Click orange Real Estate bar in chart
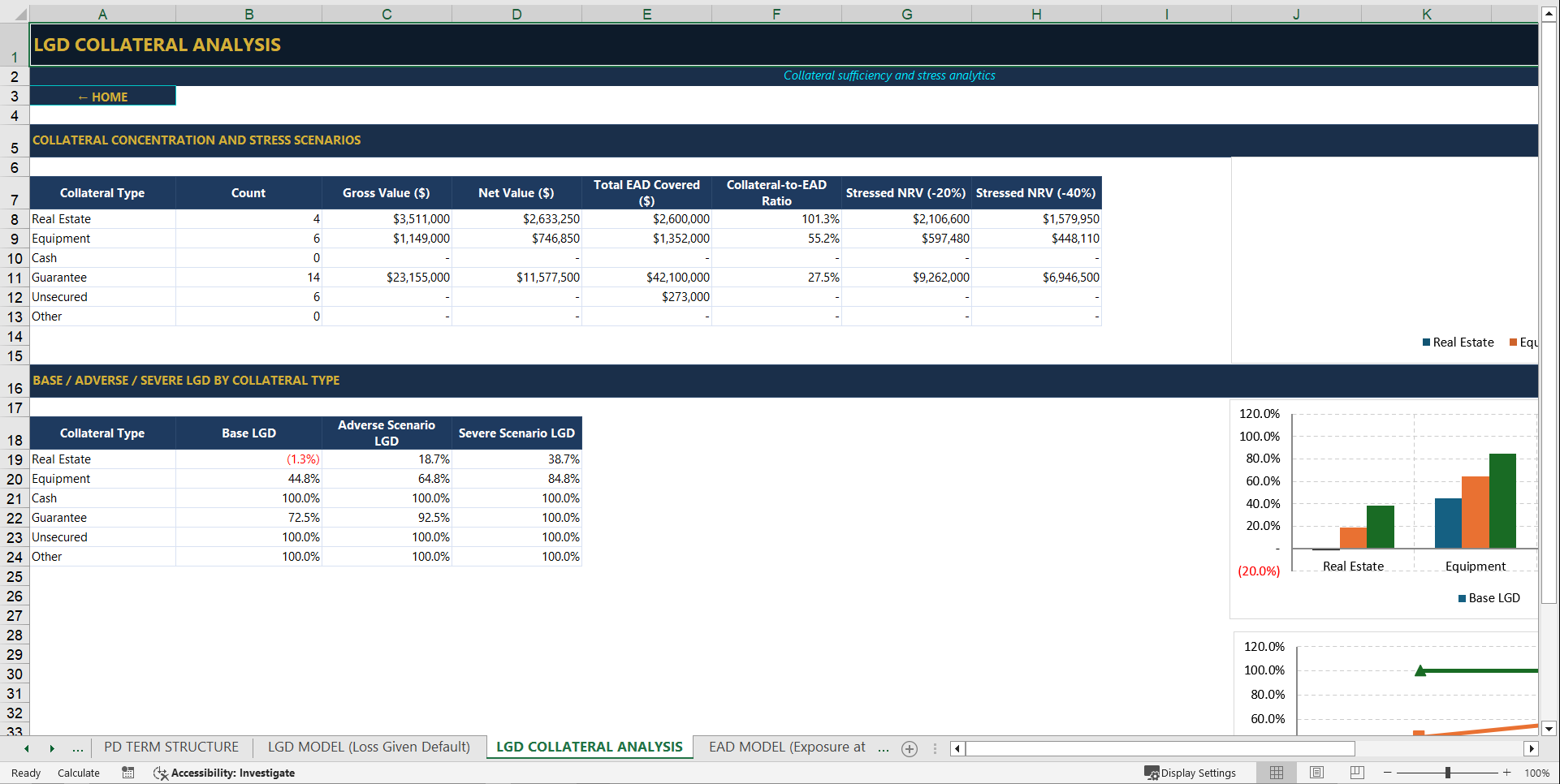Viewport: 1560px width, 784px height. [x=1353, y=537]
